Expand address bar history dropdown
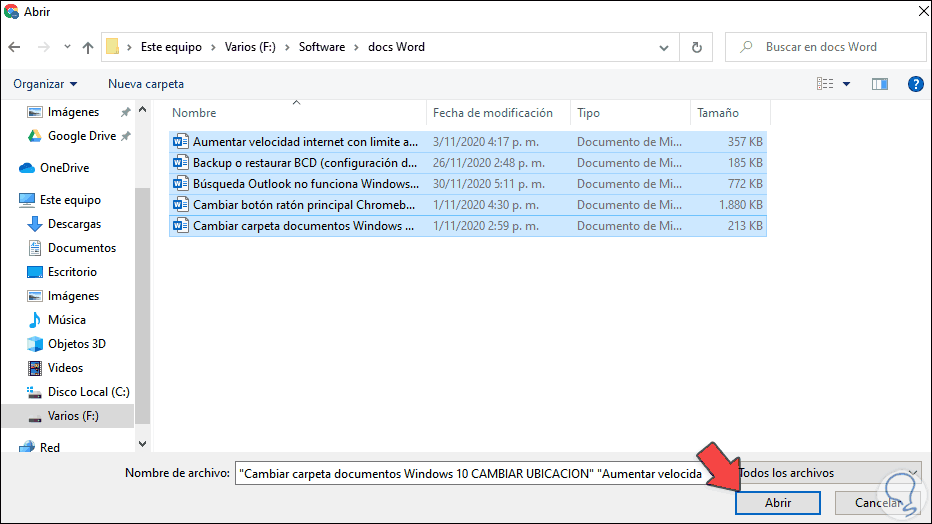 [x=664, y=48]
